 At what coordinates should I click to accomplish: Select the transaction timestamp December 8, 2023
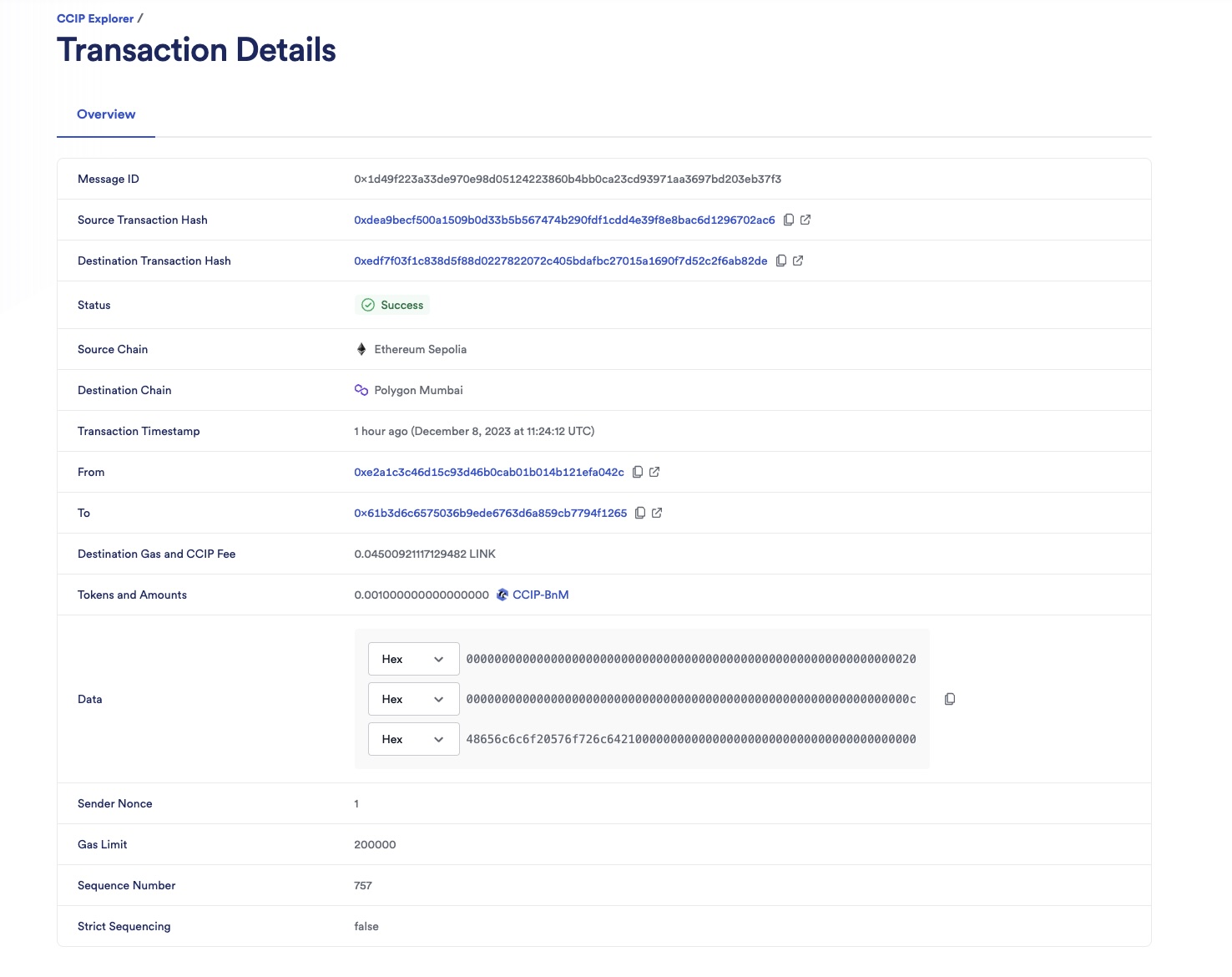474,432
